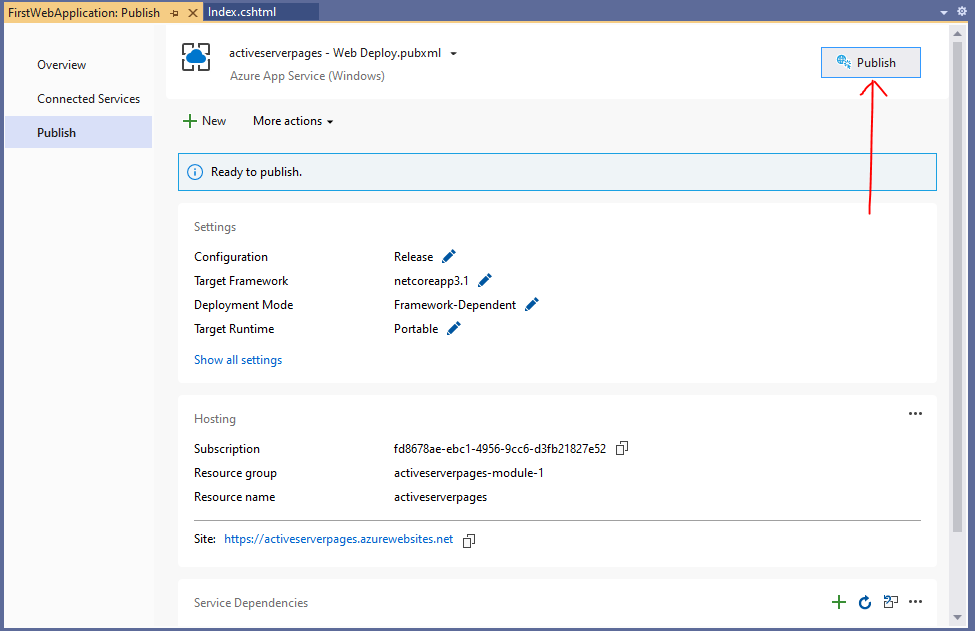Image resolution: width=975 pixels, height=631 pixels.
Task: Click the Azure App Service cloud icon
Action: click(x=196, y=57)
